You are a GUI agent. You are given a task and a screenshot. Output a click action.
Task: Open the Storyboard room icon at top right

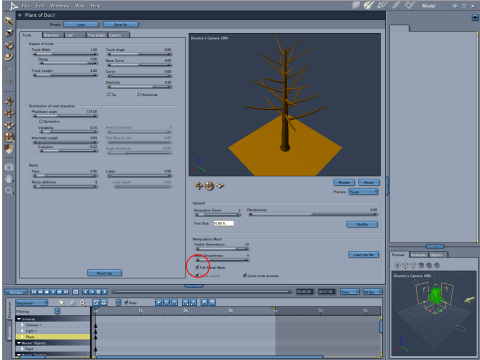(x=382, y=5)
